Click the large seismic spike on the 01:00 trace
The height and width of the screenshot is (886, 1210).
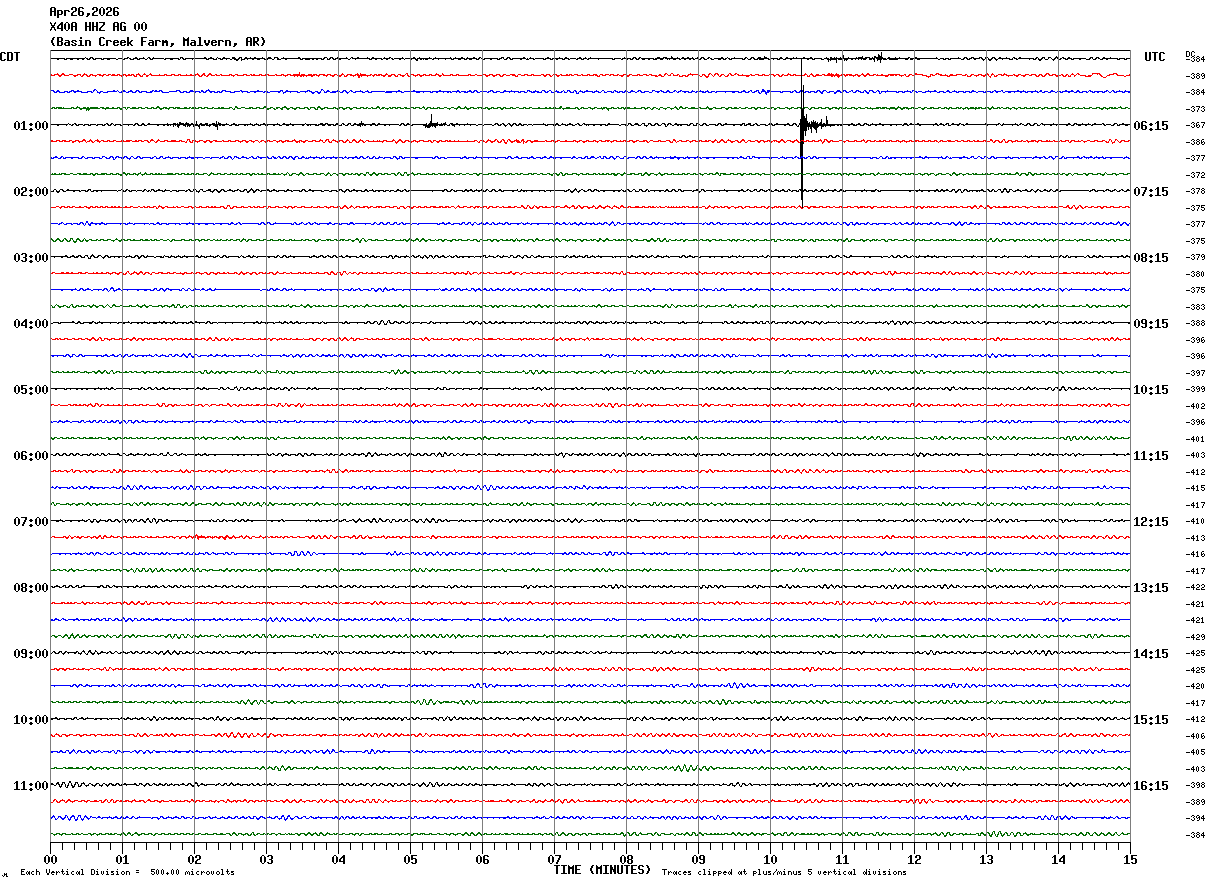(x=802, y=131)
